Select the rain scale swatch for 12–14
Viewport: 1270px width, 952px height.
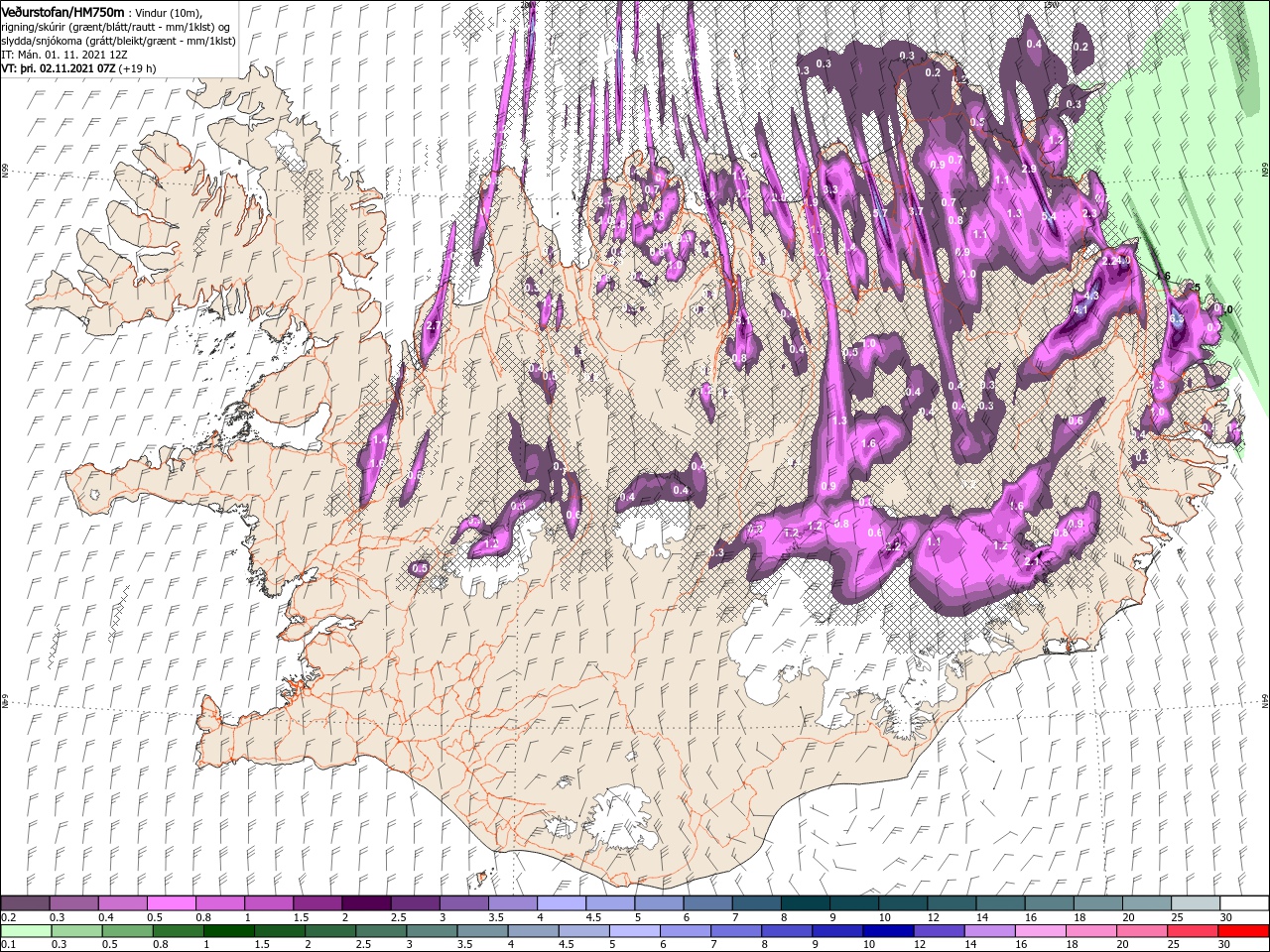coord(938,931)
